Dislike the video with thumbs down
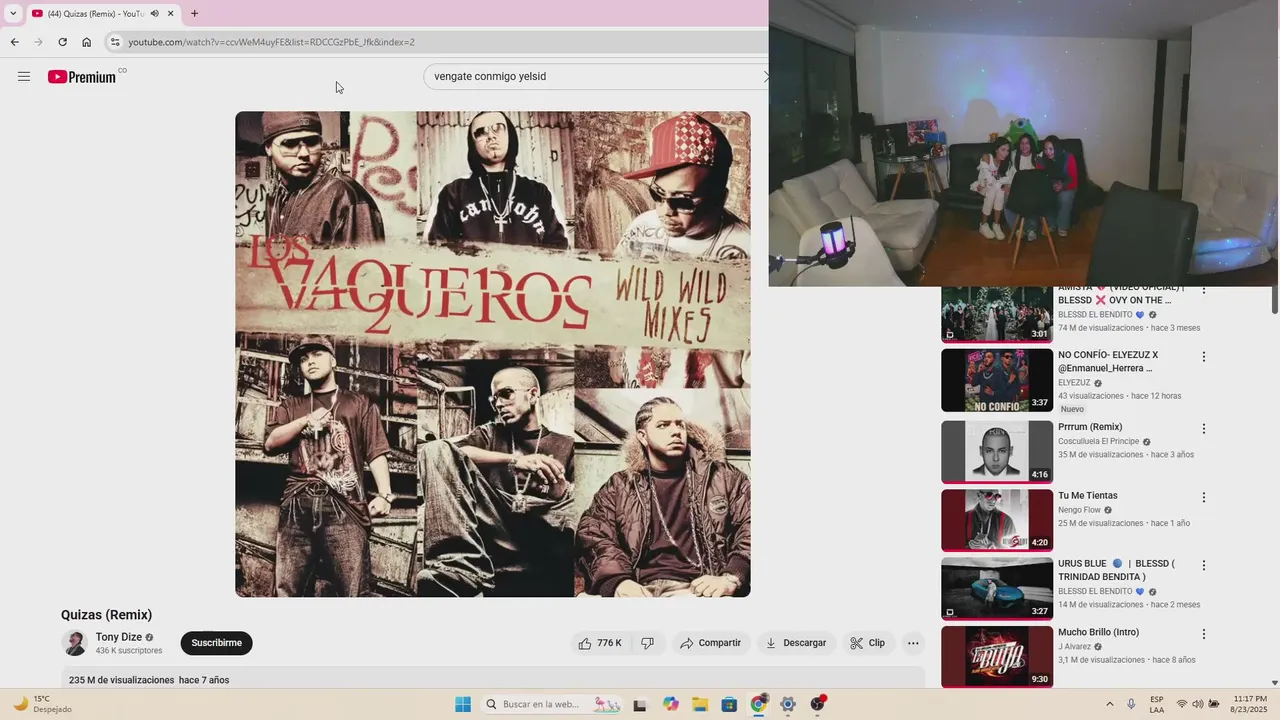The height and width of the screenshot is (720, 1280). pyautogui.click(x=647, y=643)
